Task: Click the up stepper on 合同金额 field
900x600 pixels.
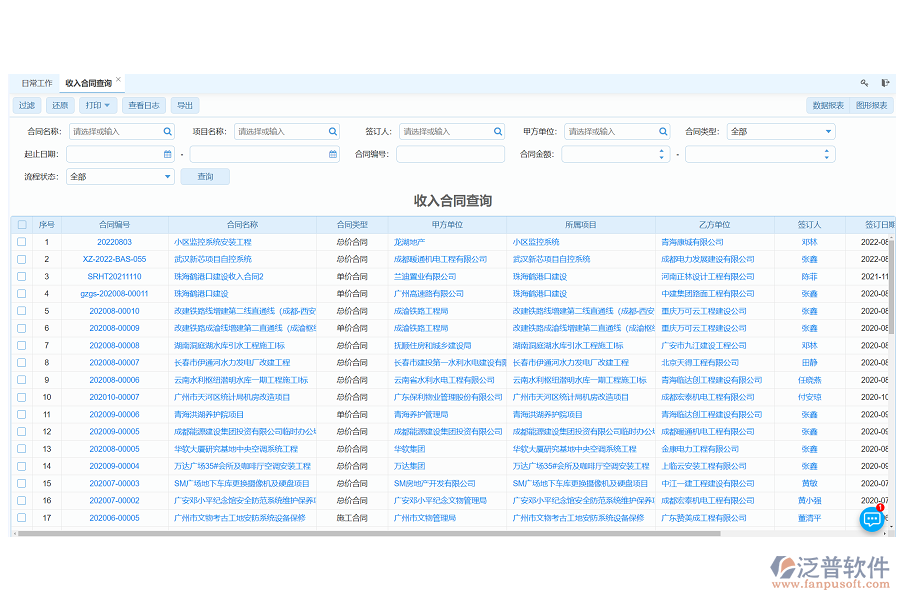Action: [x=659, y=152]
